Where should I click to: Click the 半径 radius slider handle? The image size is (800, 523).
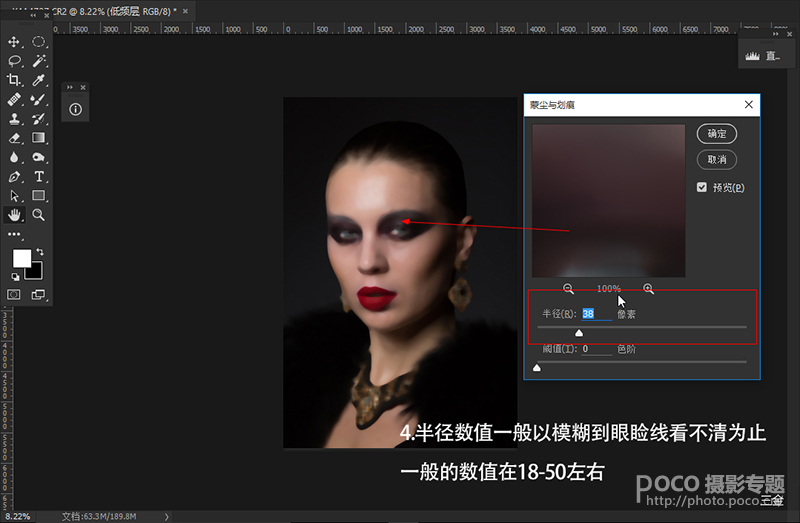[578, 332]
